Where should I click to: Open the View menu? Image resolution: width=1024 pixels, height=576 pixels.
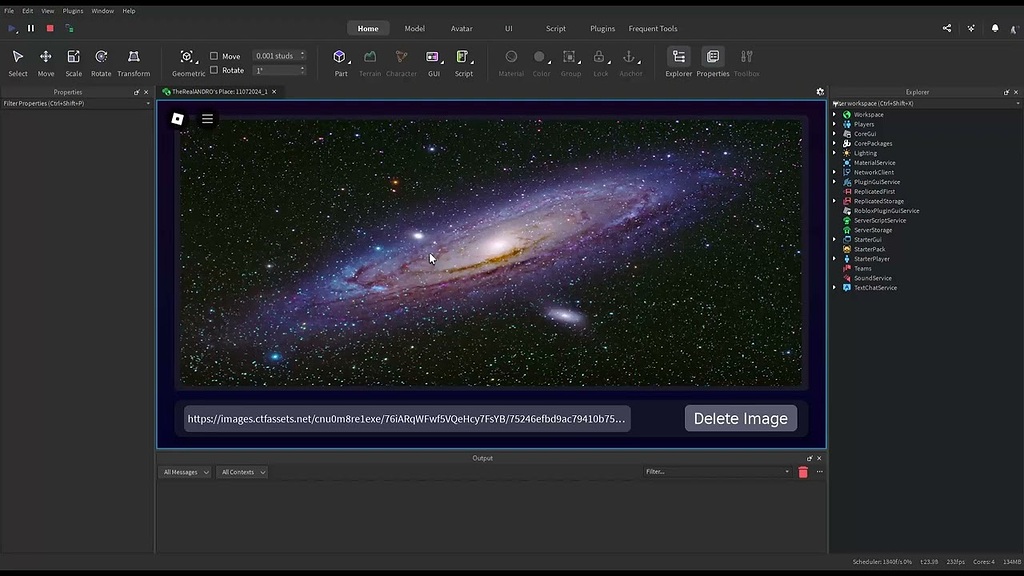click(48, 10)
